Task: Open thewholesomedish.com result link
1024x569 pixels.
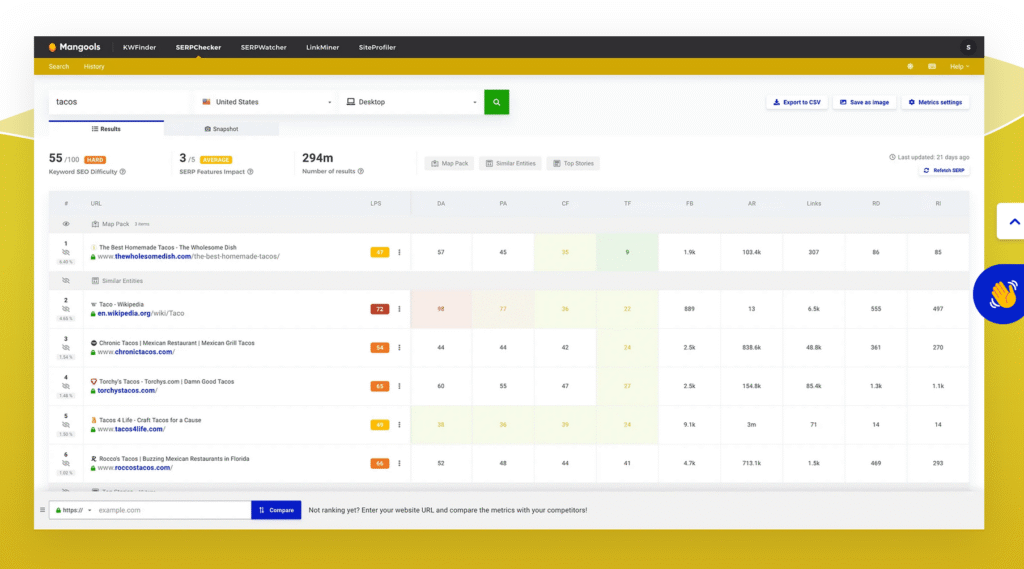Action: coord(188,257)
